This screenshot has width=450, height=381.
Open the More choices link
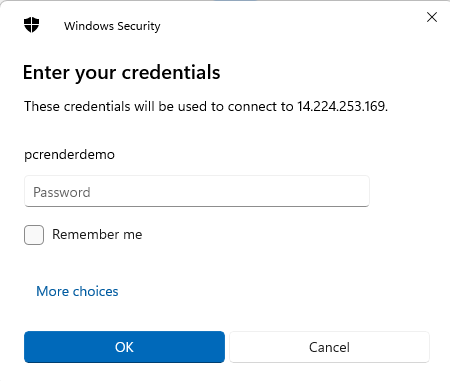(x=77, y=291)
